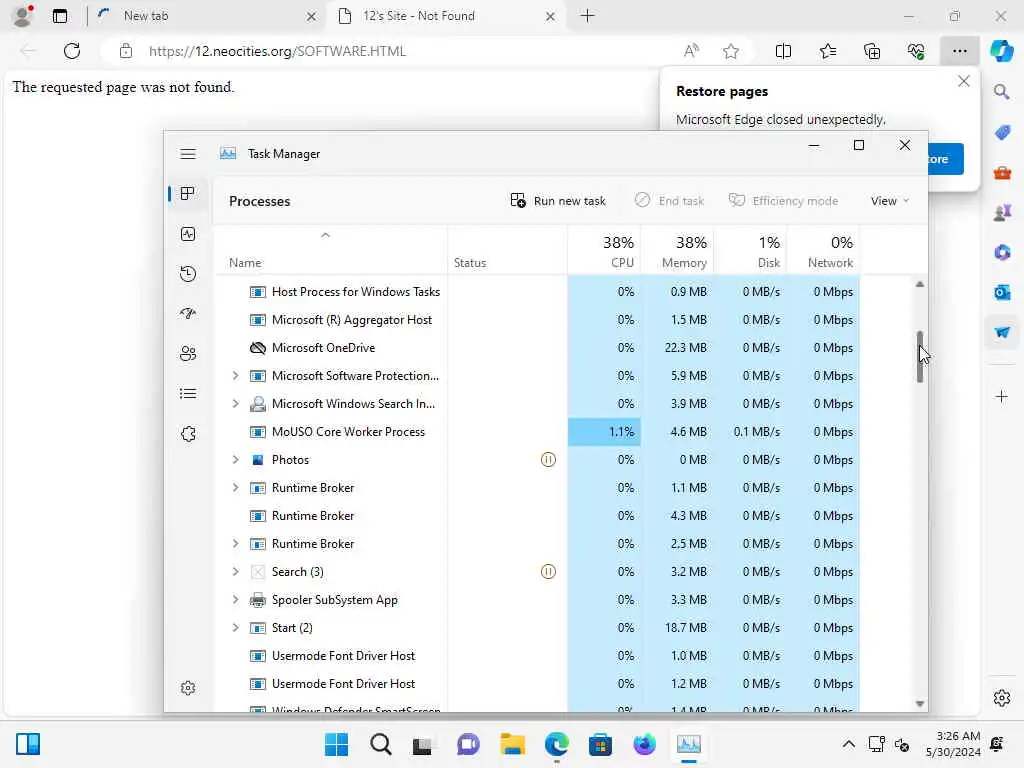
Task: Open the Edge profile icon
Action: tap(23, 16)
